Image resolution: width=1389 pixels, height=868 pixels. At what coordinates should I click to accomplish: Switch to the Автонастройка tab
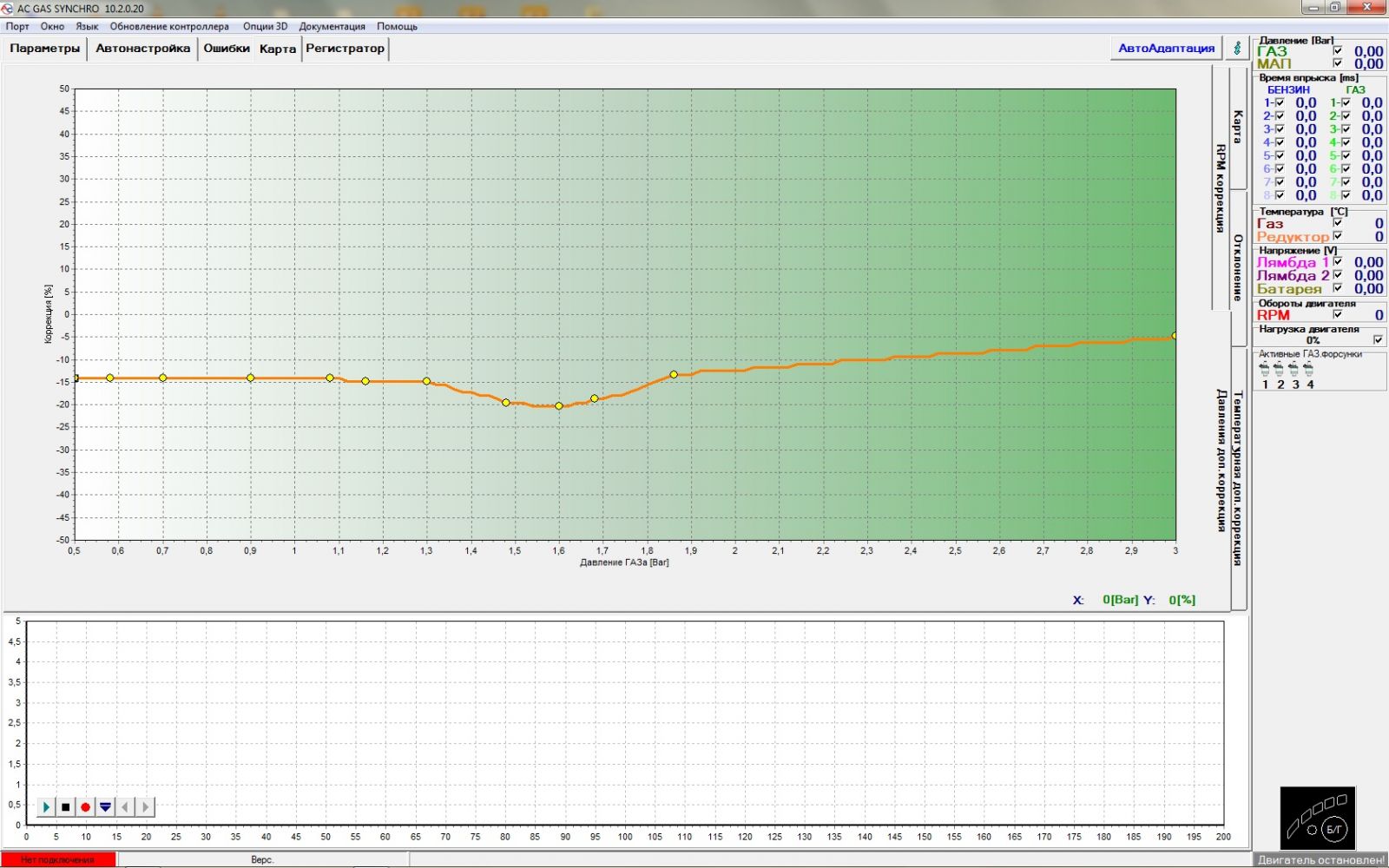(142, 49)
